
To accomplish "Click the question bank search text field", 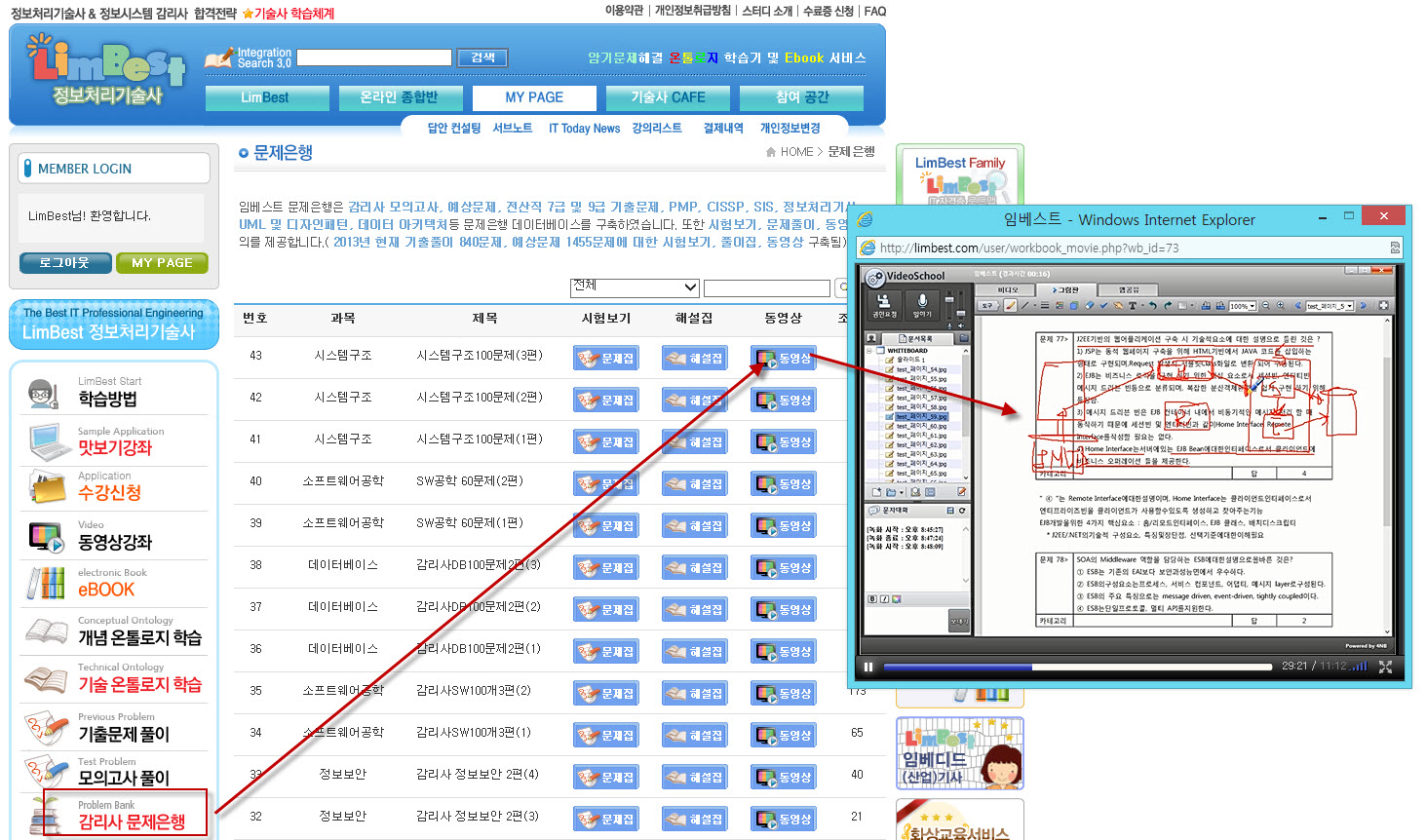I will [x=767, y=288].
